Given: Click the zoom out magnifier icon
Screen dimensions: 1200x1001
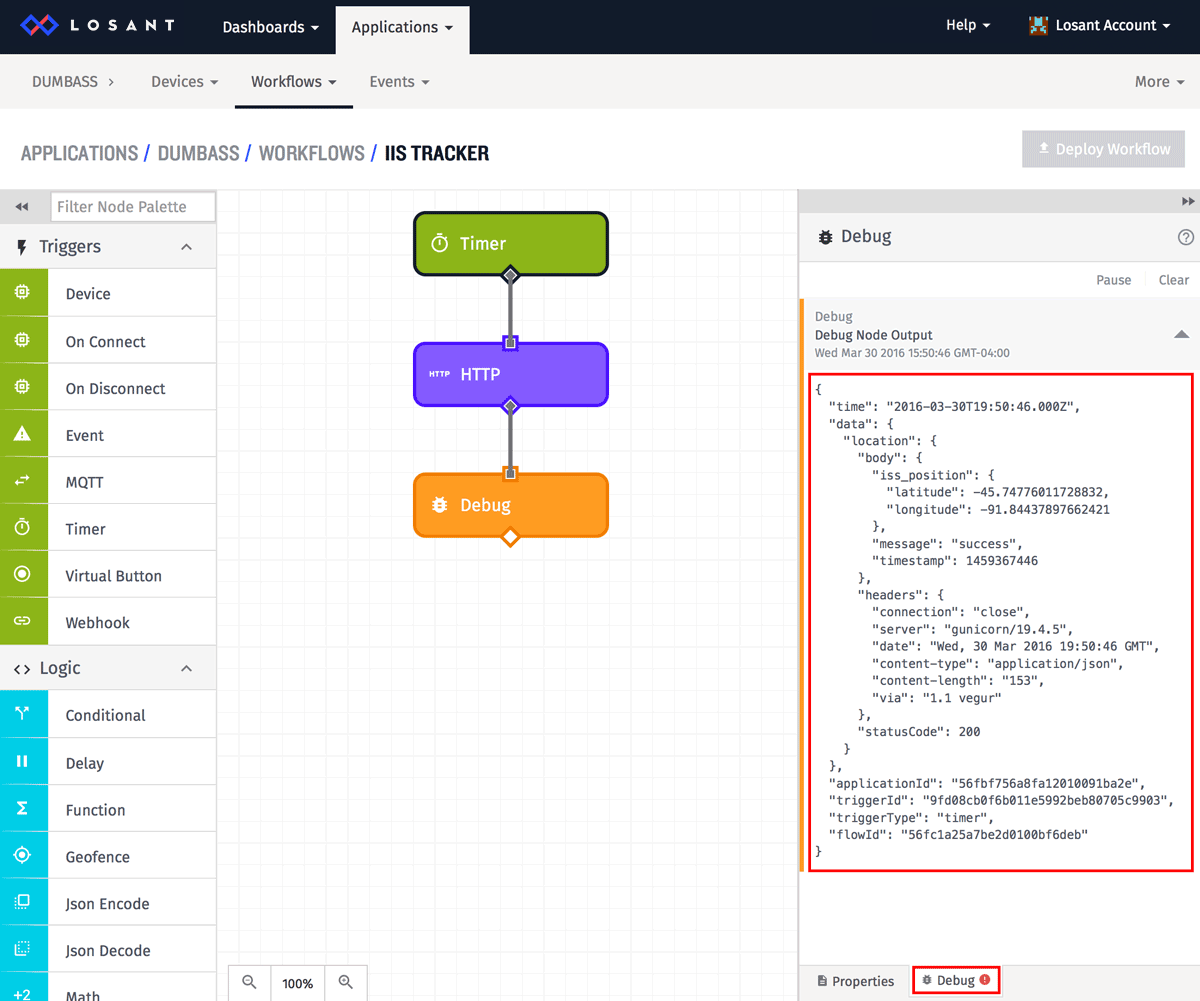Looking at the screenshot, I should coord(250,983).
